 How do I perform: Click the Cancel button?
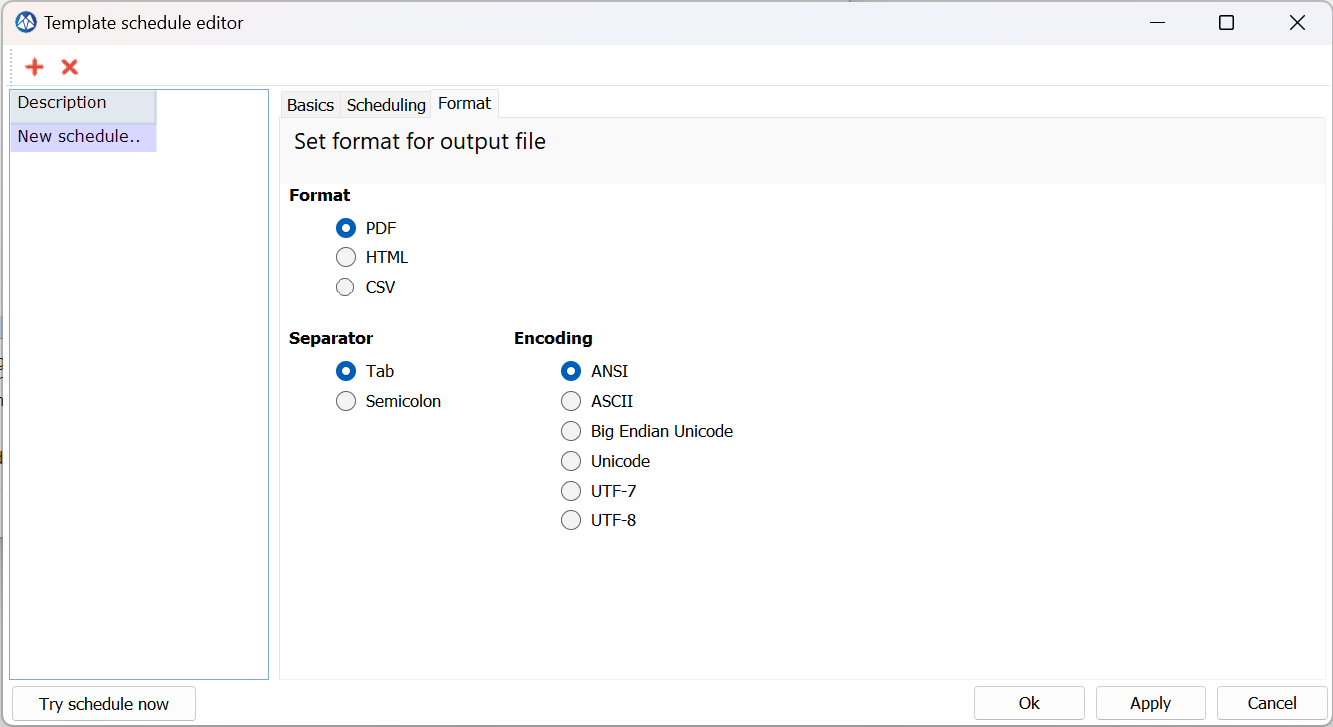tap(1272, 703)
